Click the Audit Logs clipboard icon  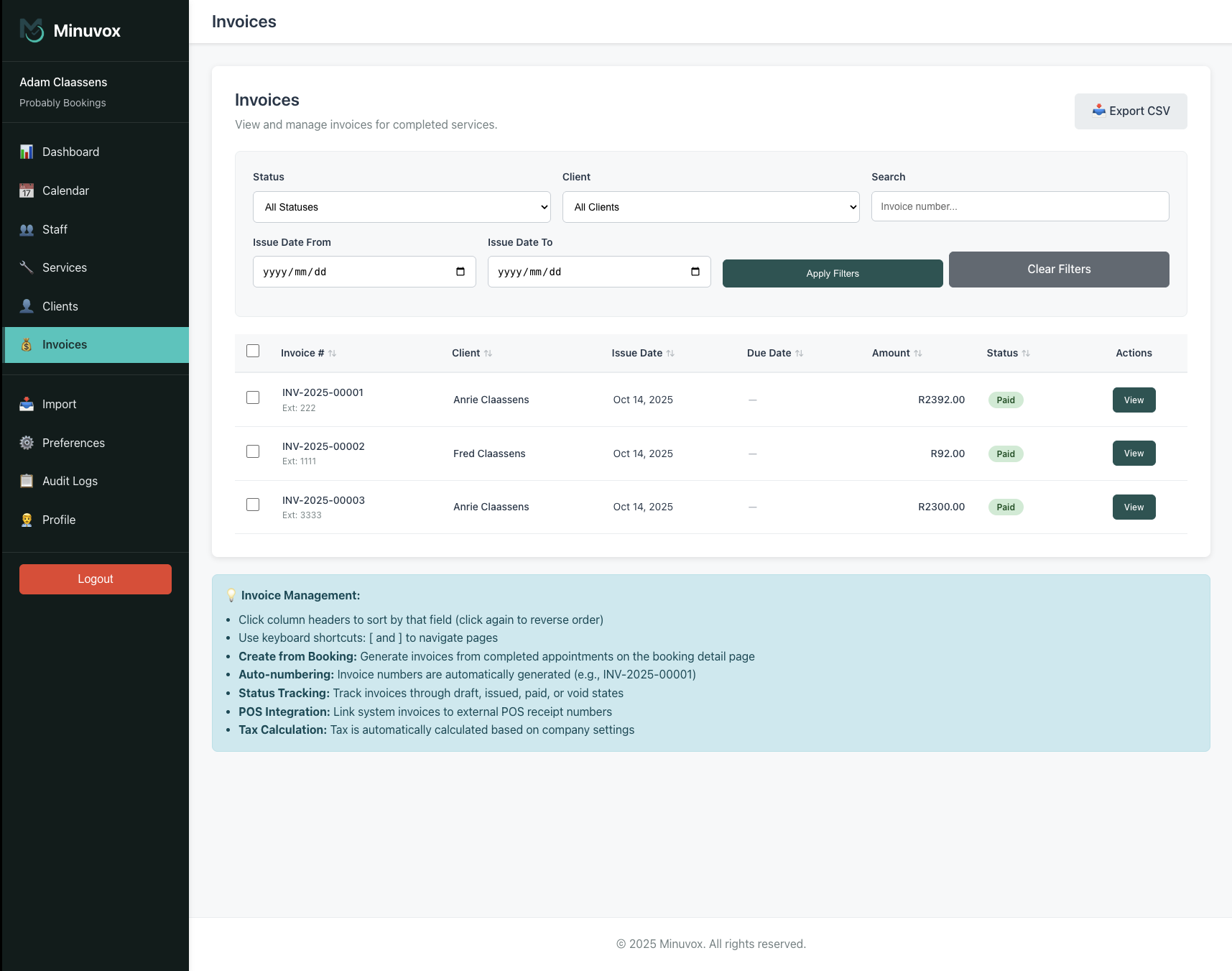(27, 481)
